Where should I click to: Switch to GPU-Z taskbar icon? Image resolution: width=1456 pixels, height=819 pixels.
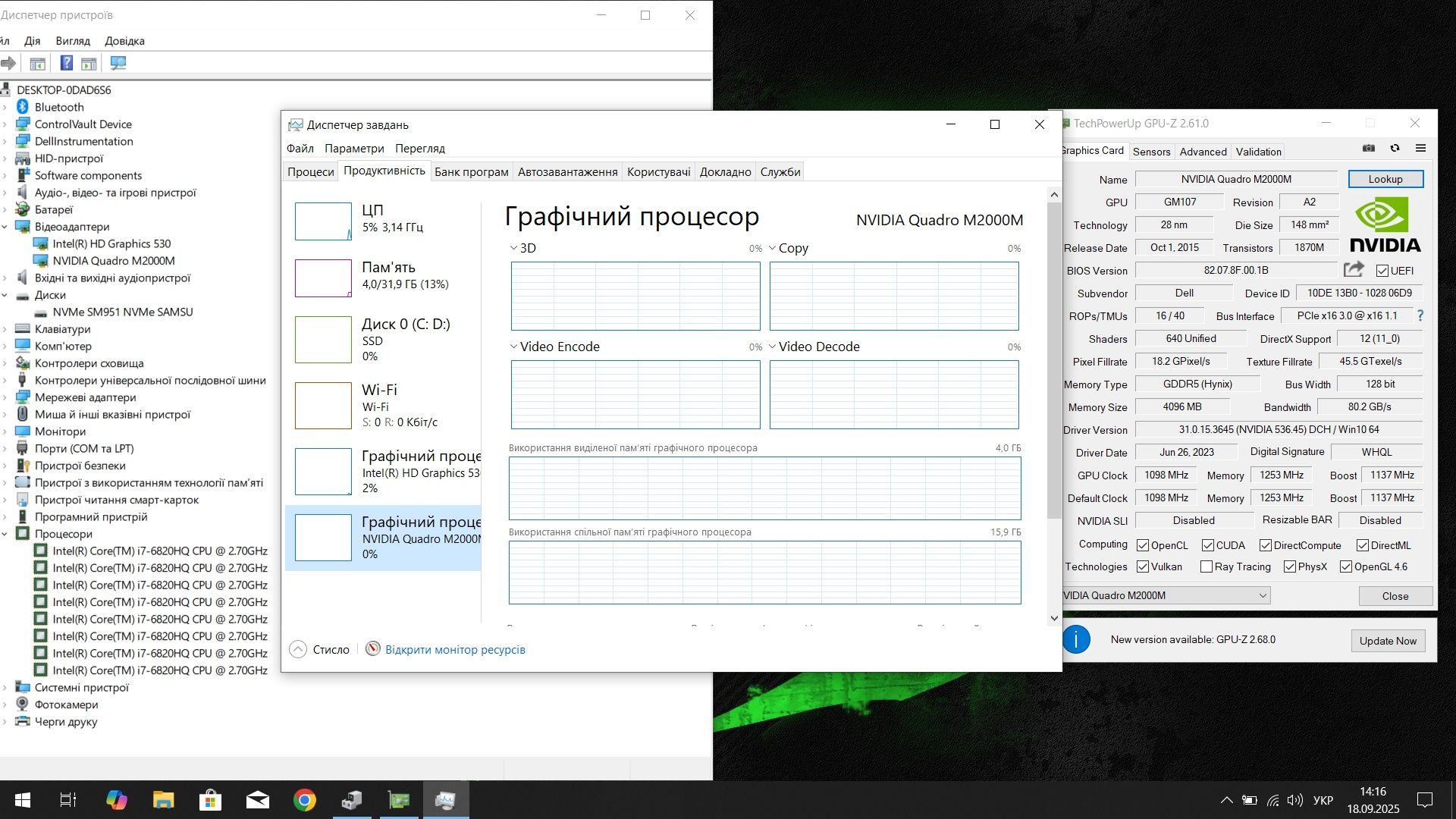coord(399,800)
